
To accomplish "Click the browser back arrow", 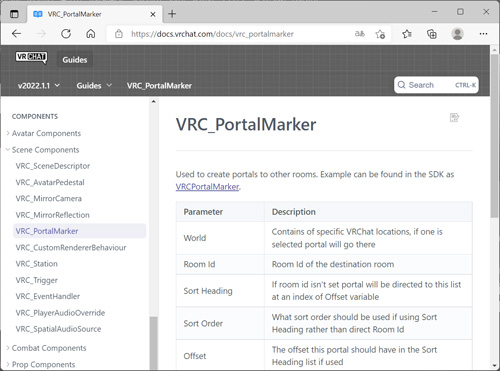I will pyautogui.click(x=16, y=34).
